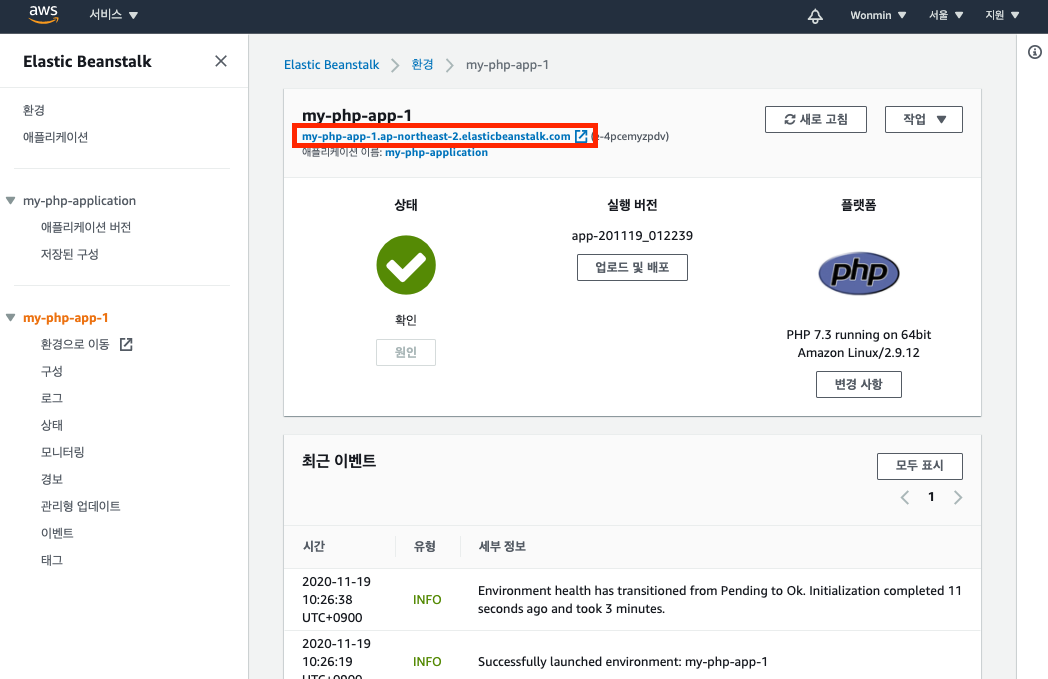
Task: Click the 업로드 및 배포 button
Action: point(632,267)
